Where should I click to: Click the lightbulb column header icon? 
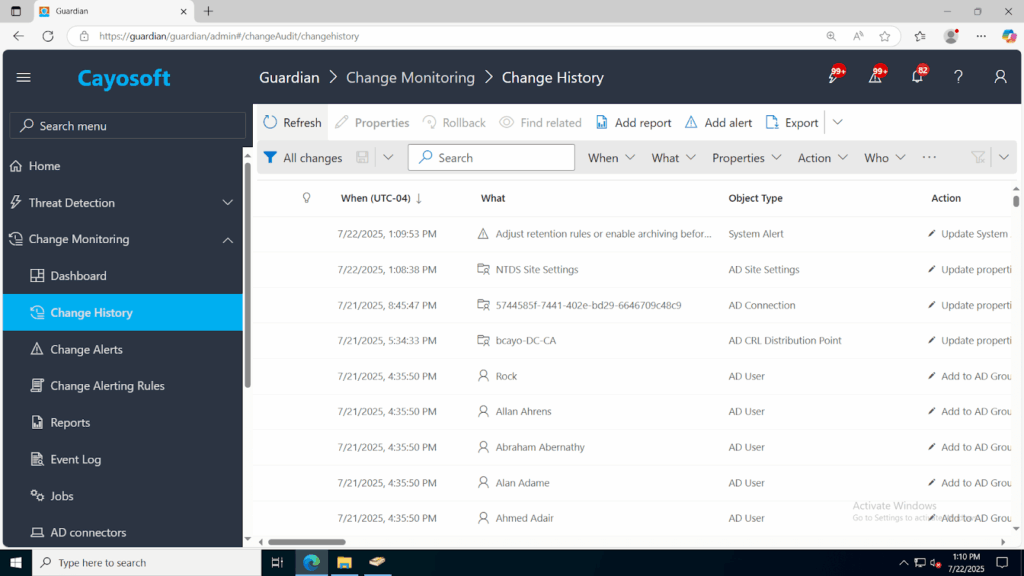306,198
